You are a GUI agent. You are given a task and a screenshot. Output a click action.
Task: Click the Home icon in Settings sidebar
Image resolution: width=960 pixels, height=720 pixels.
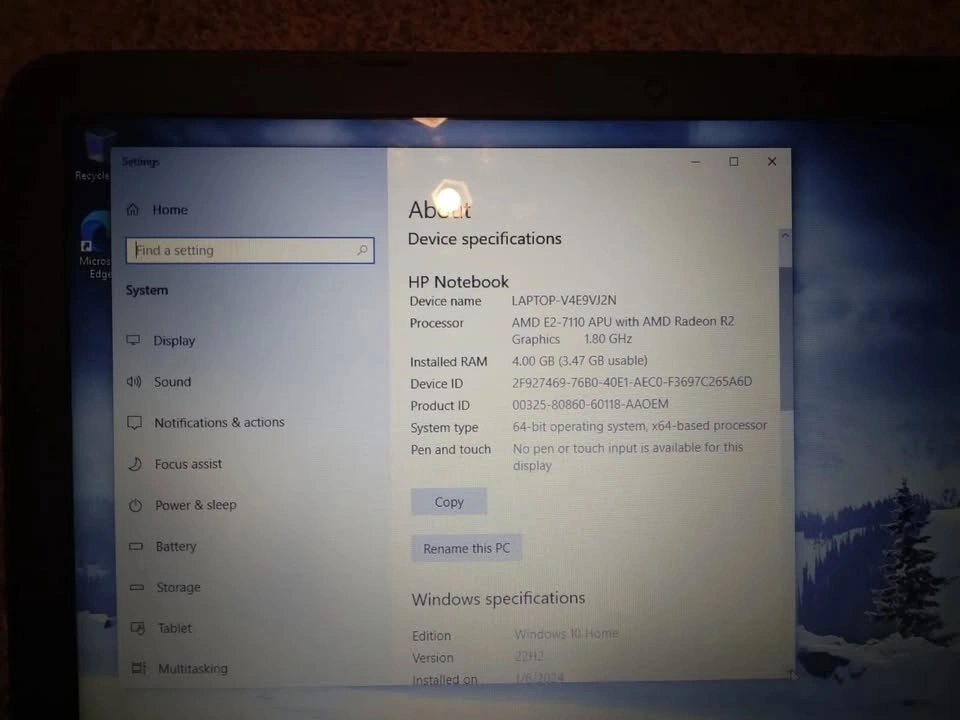point(133,210)
